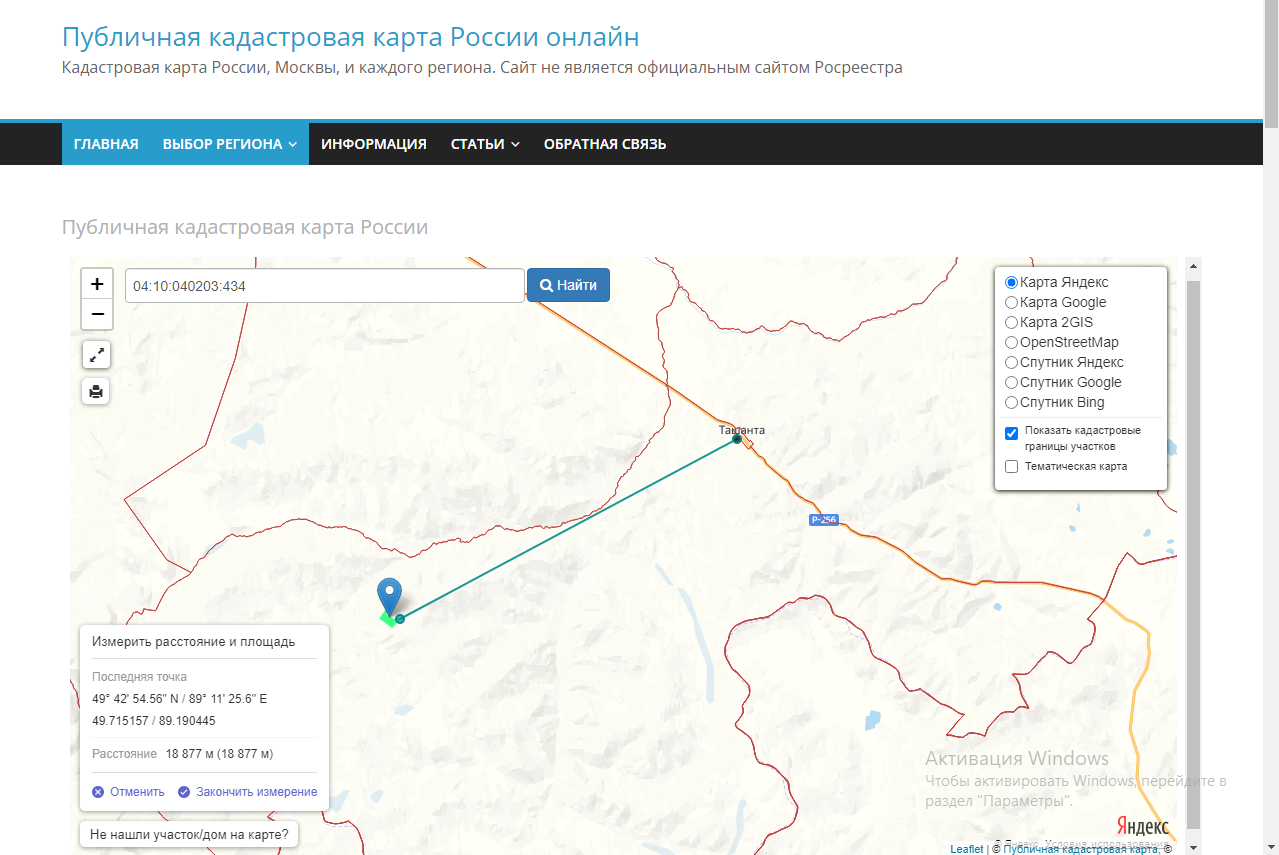Screen dimensions: 1279x855
Task: Open Главная menu item
Action: click(x=106, y=144)
